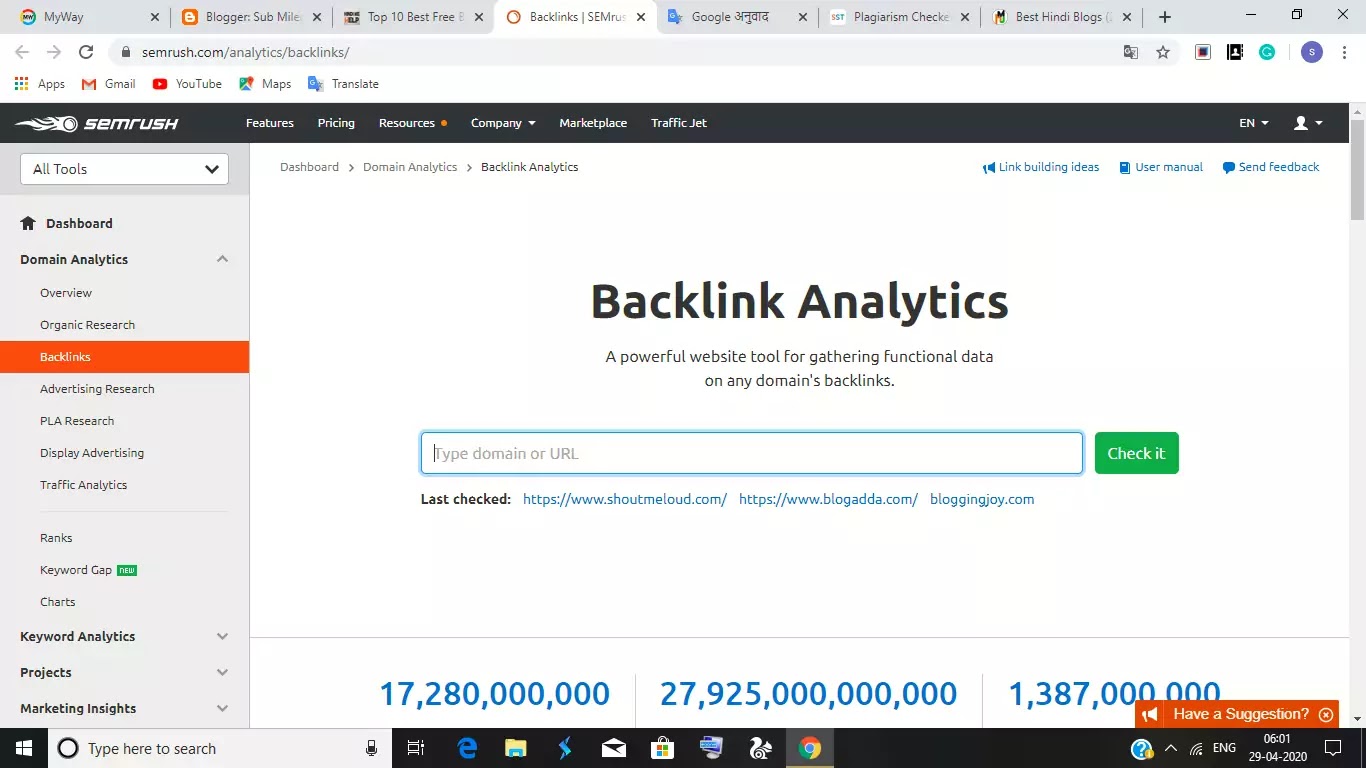Open Microsoft Edge from taskbar
The height and width of the screenshot is (768, 1366).
467,748
